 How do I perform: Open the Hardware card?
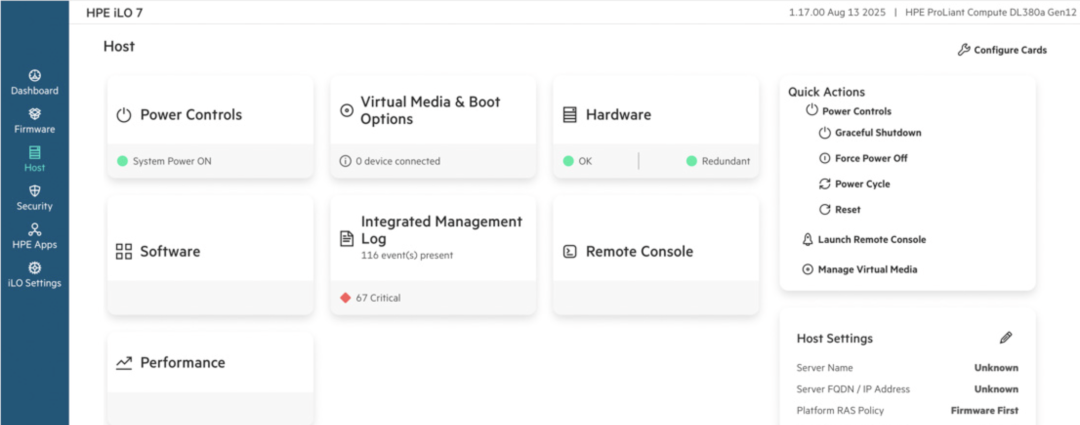click(x=656, y=127)
